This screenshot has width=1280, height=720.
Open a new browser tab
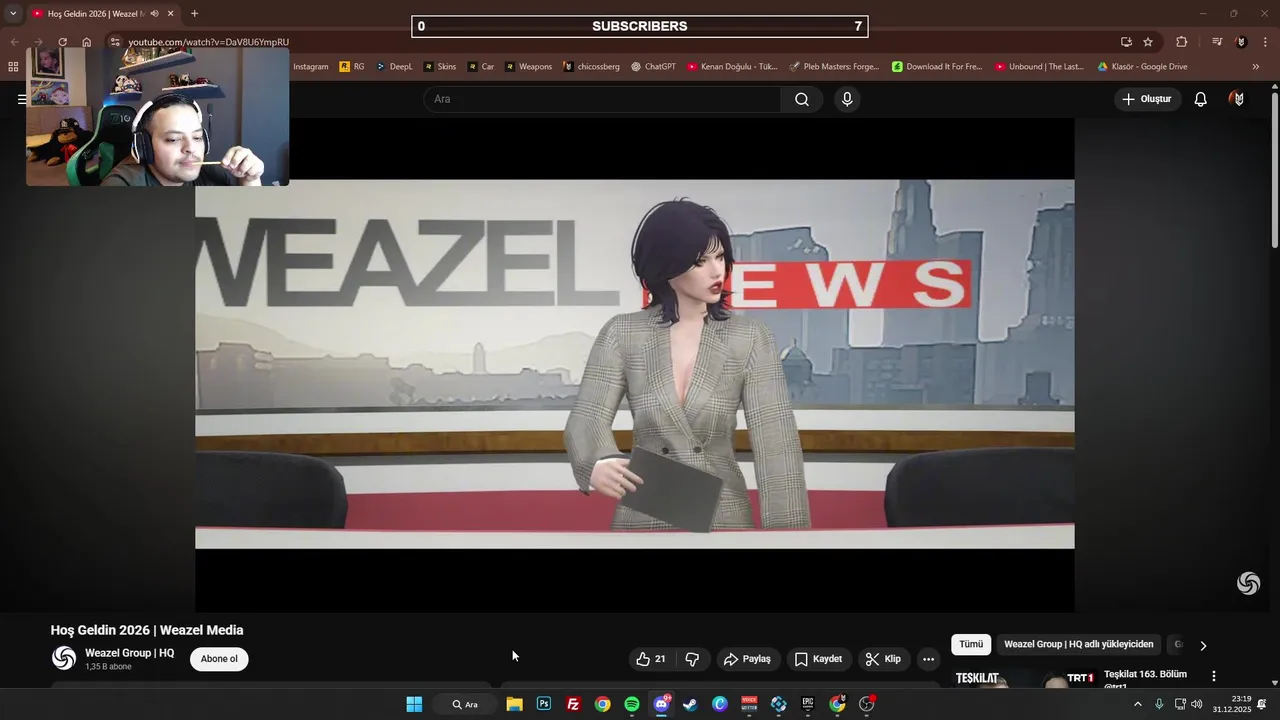[194, 13]
